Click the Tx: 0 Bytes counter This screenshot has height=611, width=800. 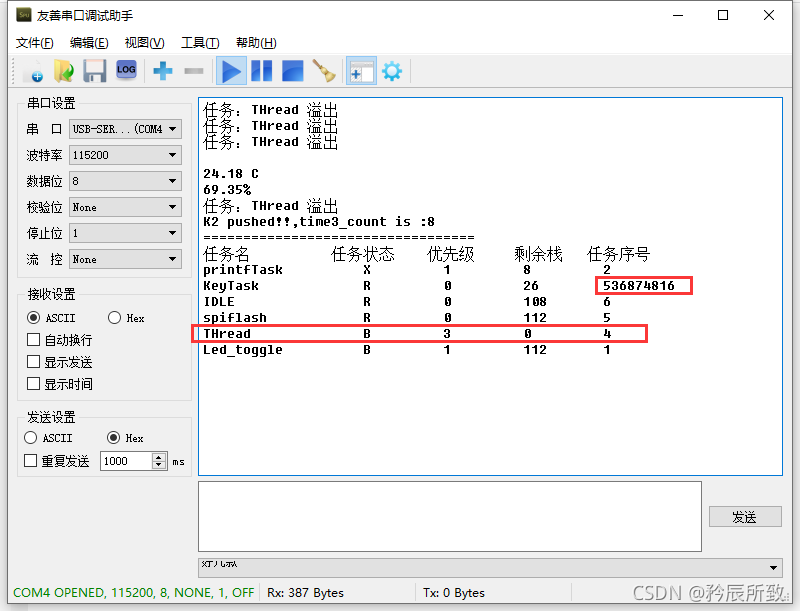point(454,593)
